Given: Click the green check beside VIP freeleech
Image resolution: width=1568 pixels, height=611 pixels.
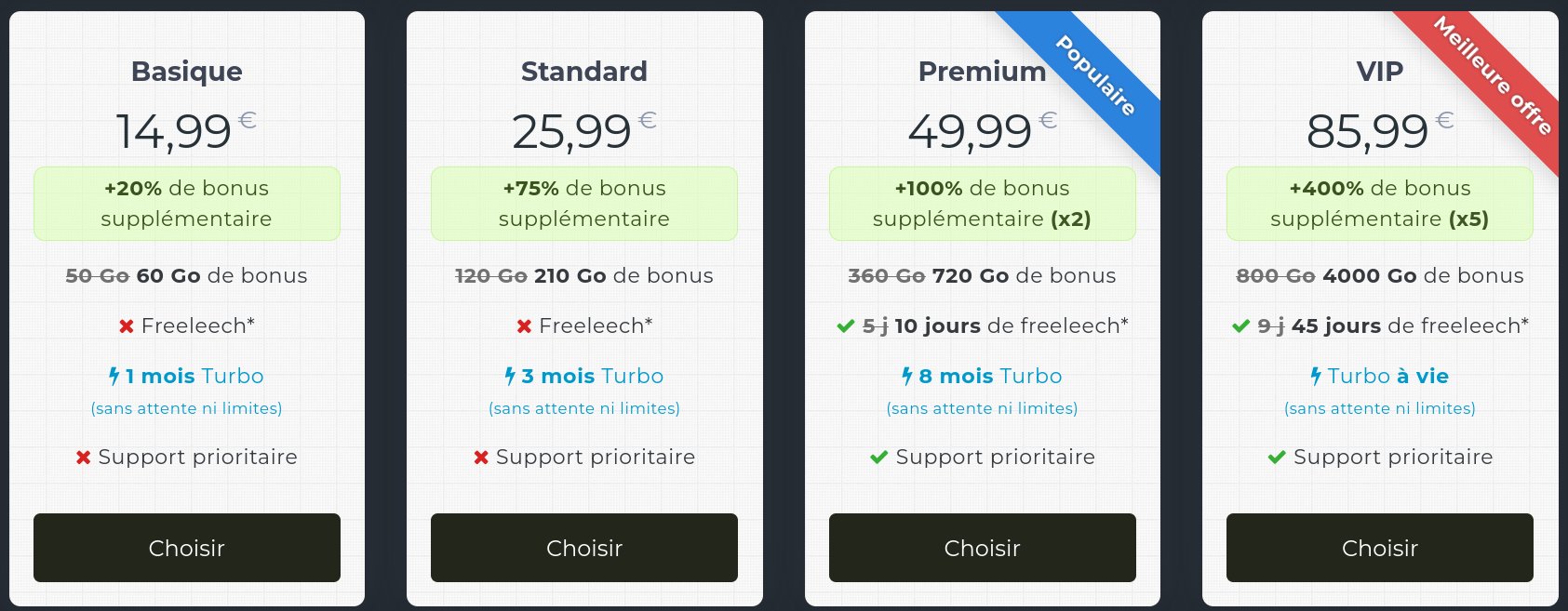Looking at the screenshot, I should point(1240,326).
